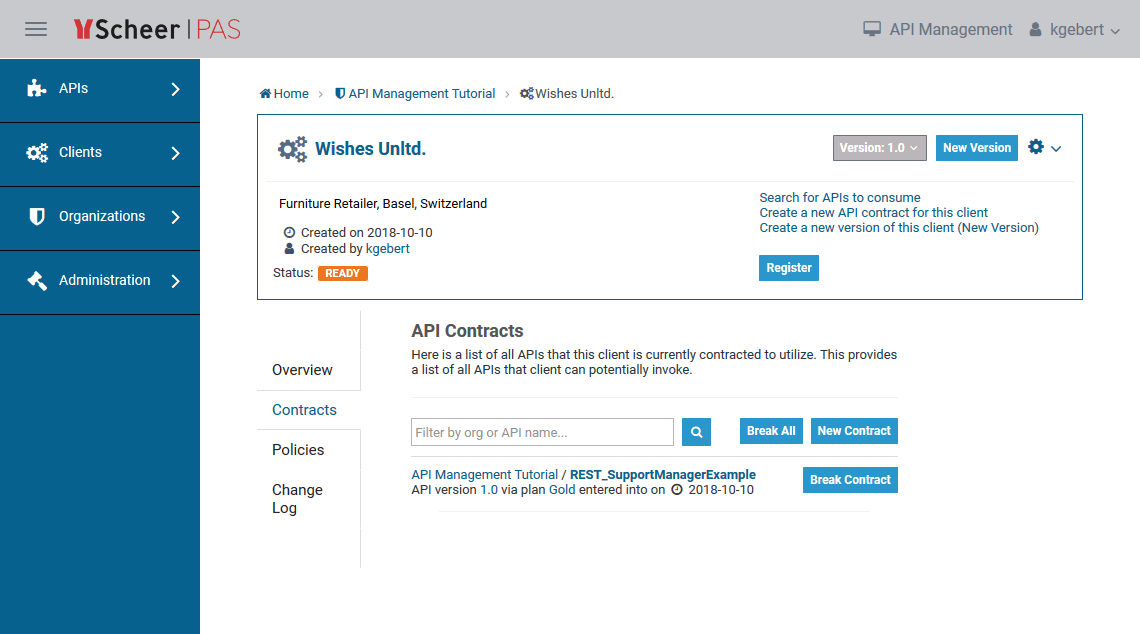Image resolution: width=1140 pixels, height=634 pixels.
Task: Expand the Administration sidebar chevron
Action: (x=176, y=281)
